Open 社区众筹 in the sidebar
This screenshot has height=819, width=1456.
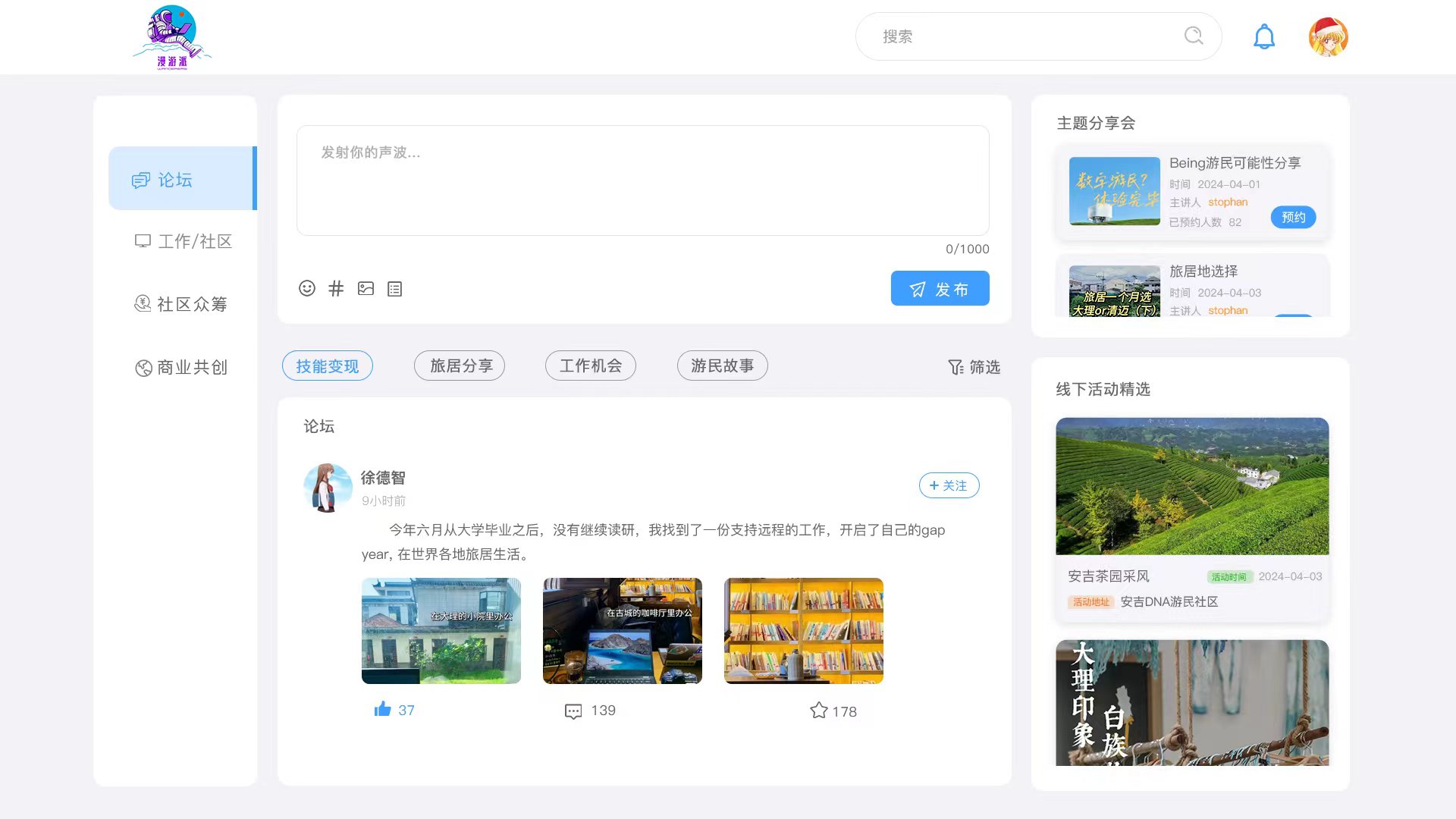pos(180,304)
